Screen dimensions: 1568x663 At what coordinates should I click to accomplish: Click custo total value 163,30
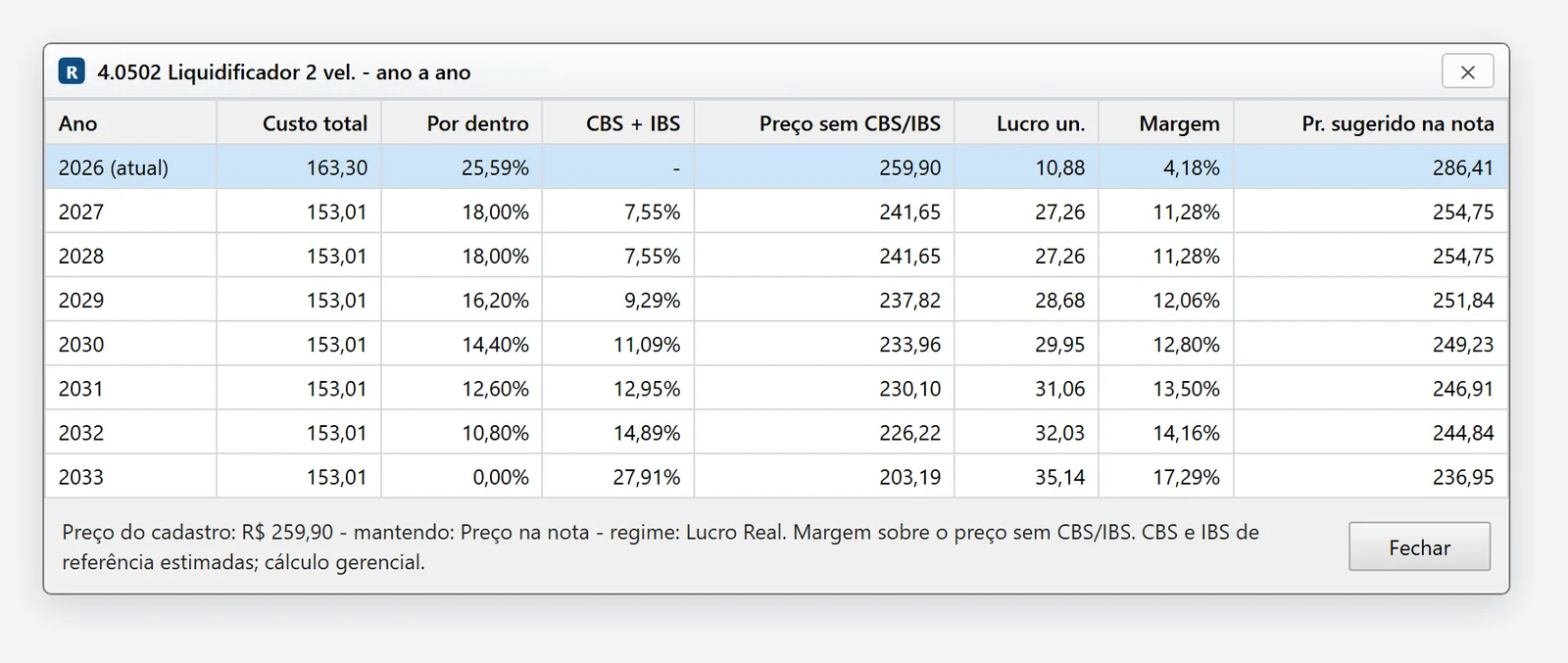click(x=337, y=167)
